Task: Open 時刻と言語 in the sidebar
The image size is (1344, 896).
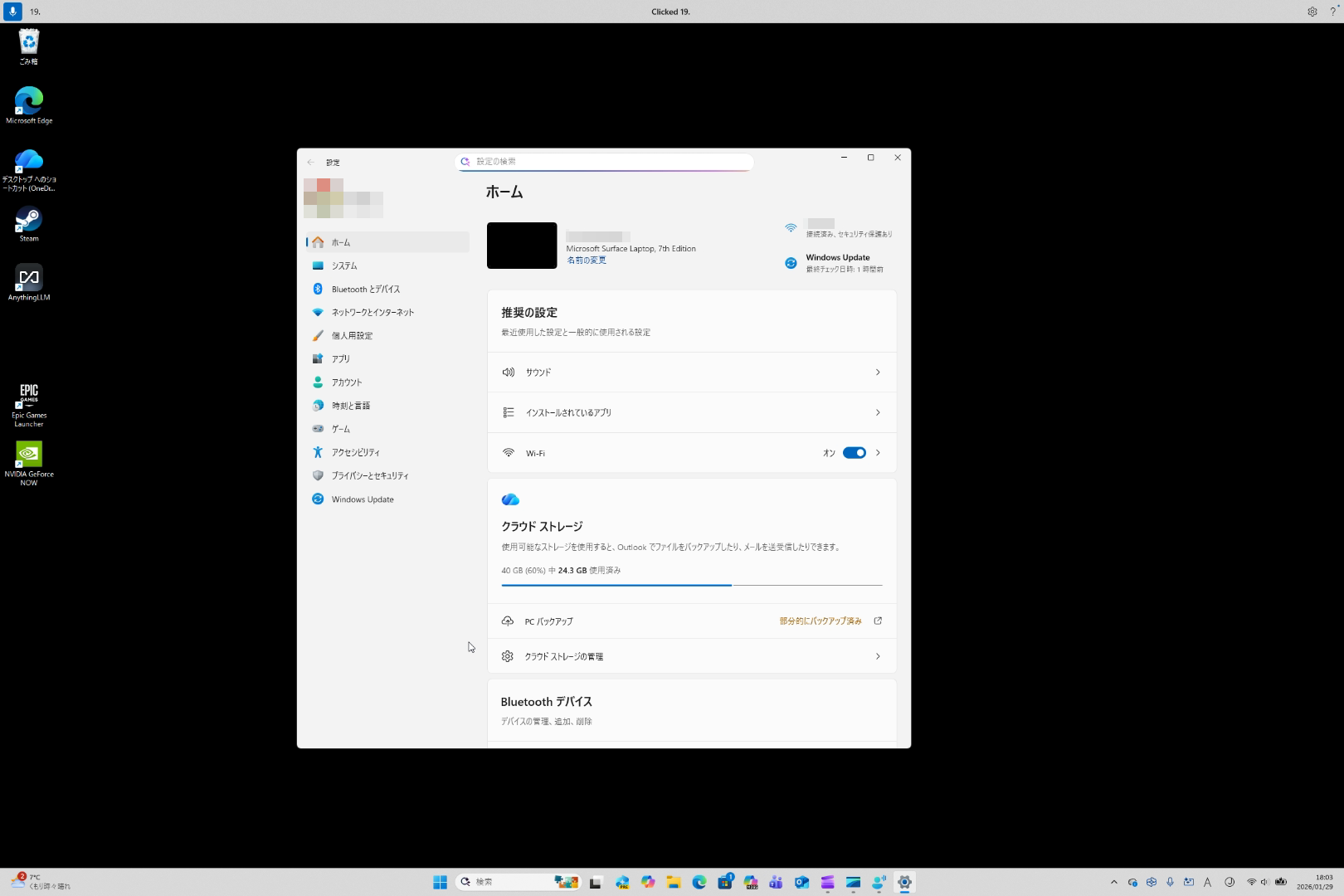Action: click(x=387, y=406)
